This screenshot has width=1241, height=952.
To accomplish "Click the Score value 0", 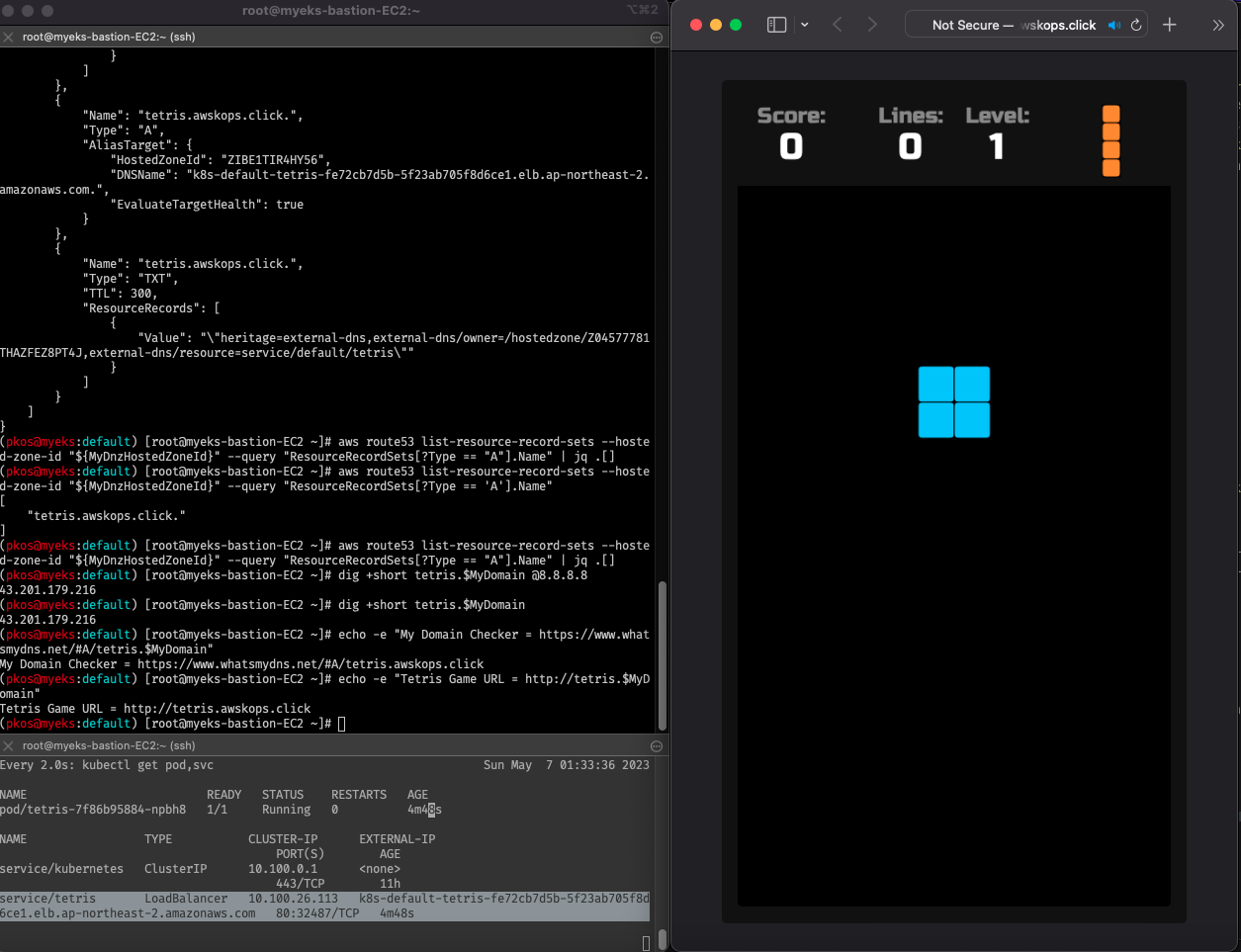I will (791, 147).
